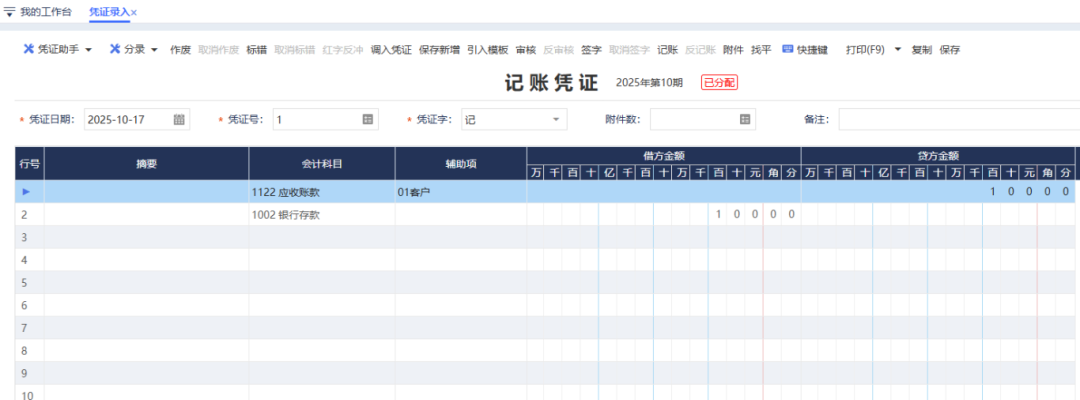Click 找平 to balance the voucher
1080x400 pixels.
click(x=761, y=49)
